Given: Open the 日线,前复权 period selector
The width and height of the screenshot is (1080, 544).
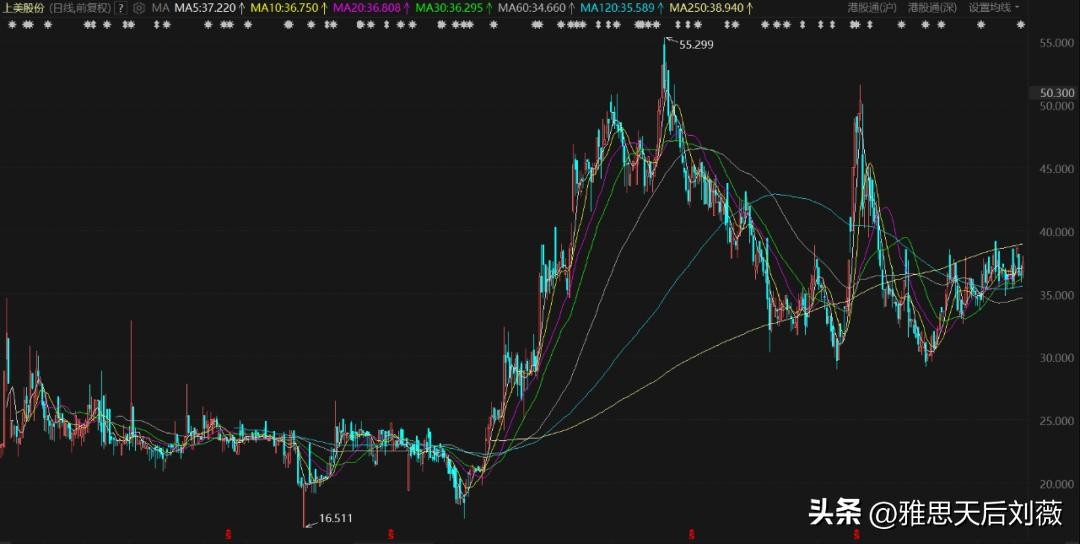Looking at the screenshot, I should click(x=78, y=8).
